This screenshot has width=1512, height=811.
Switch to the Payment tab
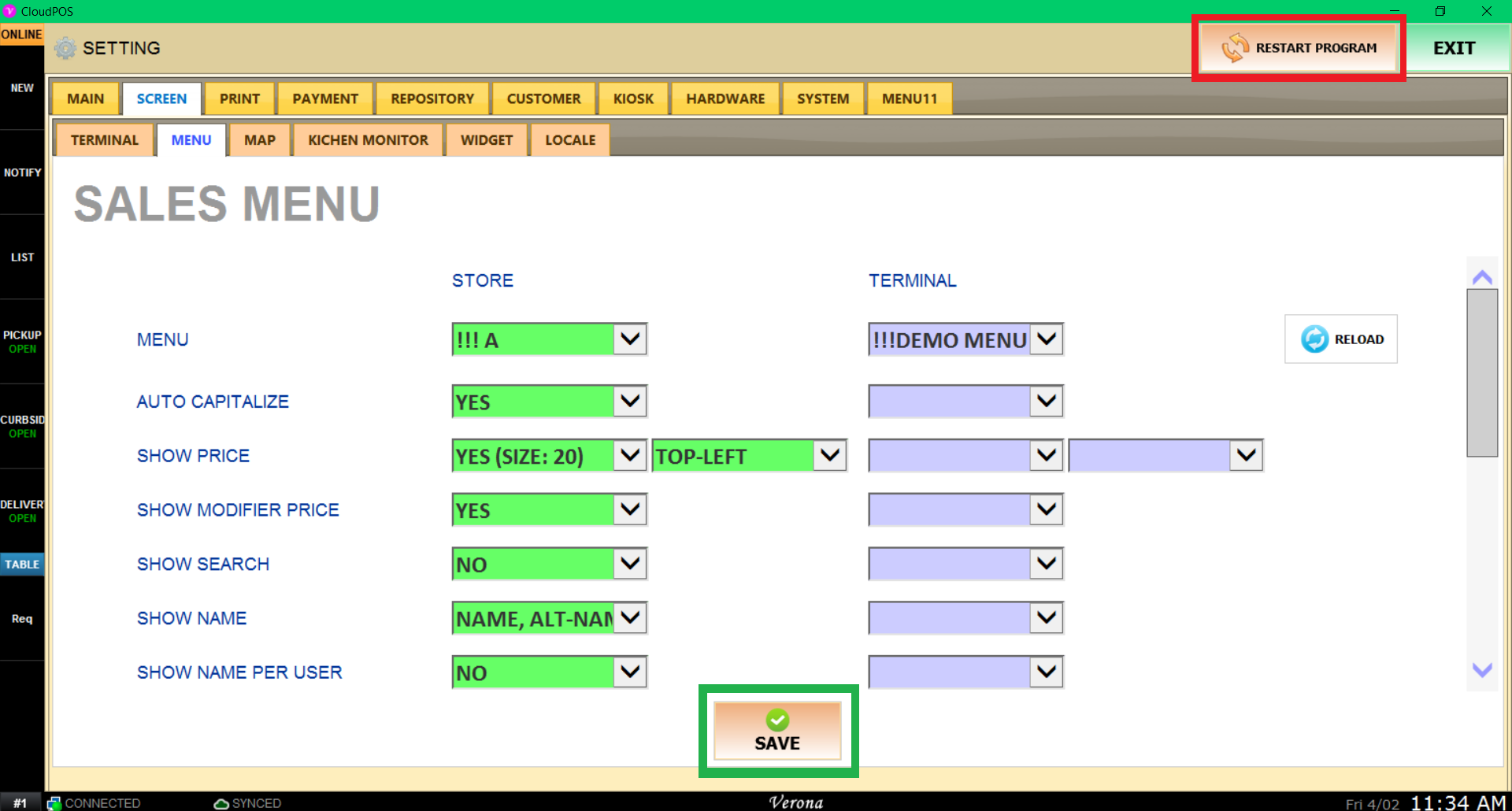tap(325, 98)
